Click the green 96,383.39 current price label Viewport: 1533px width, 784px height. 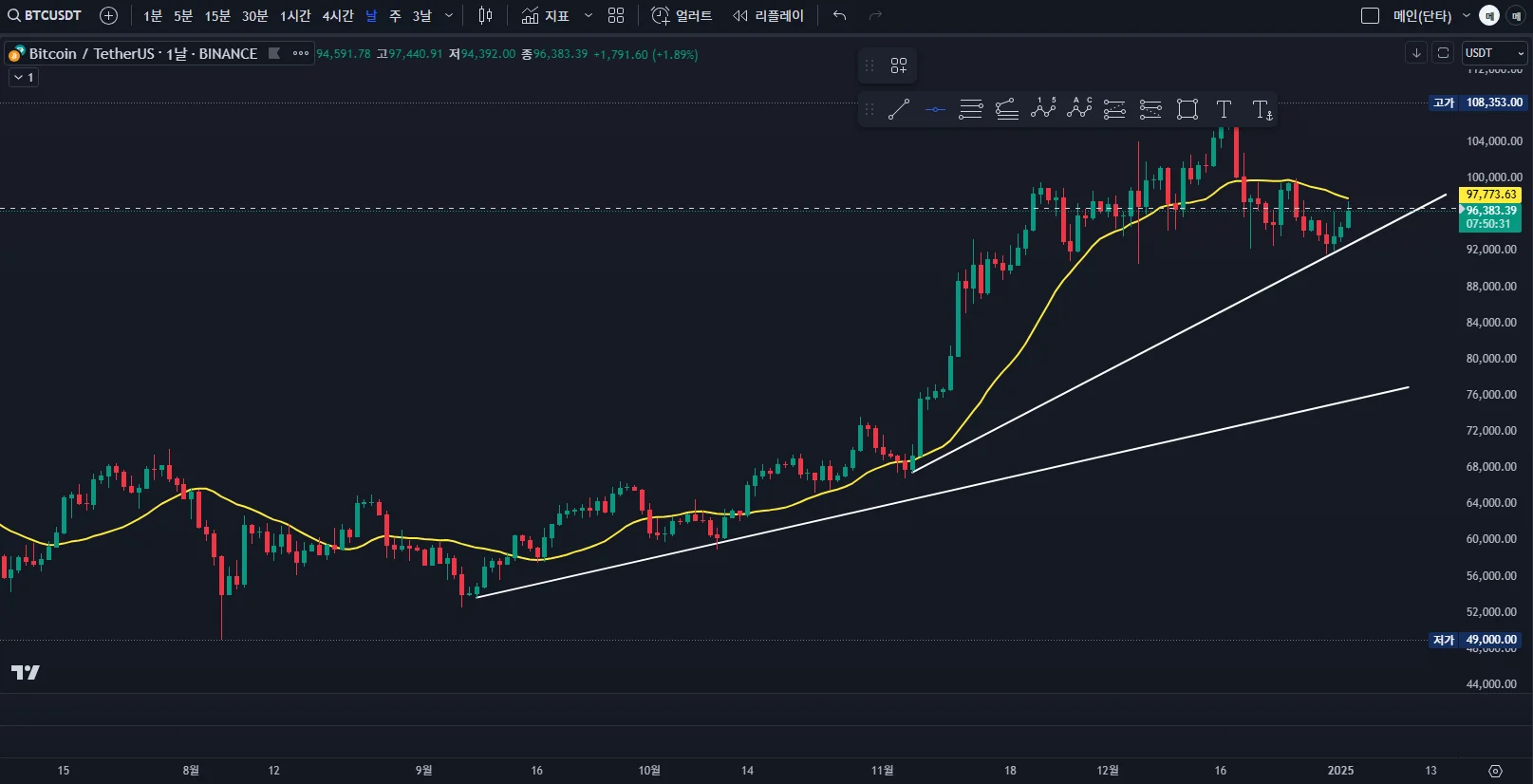click(1490, 211)
